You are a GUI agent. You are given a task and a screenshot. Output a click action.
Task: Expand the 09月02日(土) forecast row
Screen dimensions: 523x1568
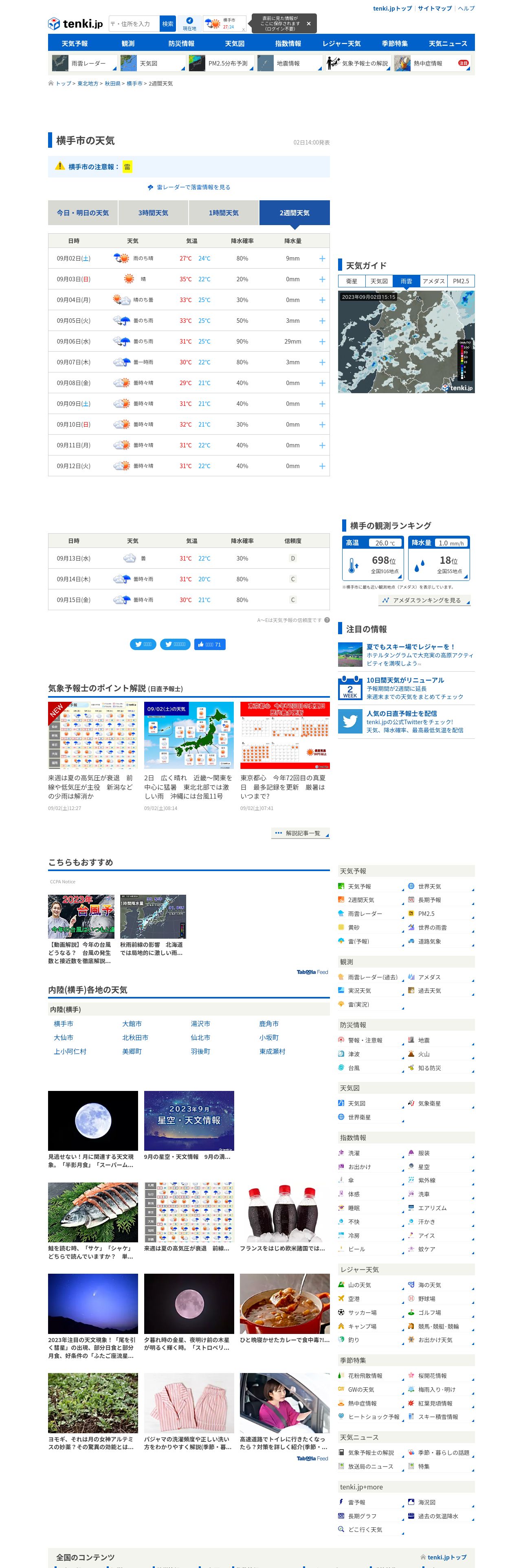[322, 259]
